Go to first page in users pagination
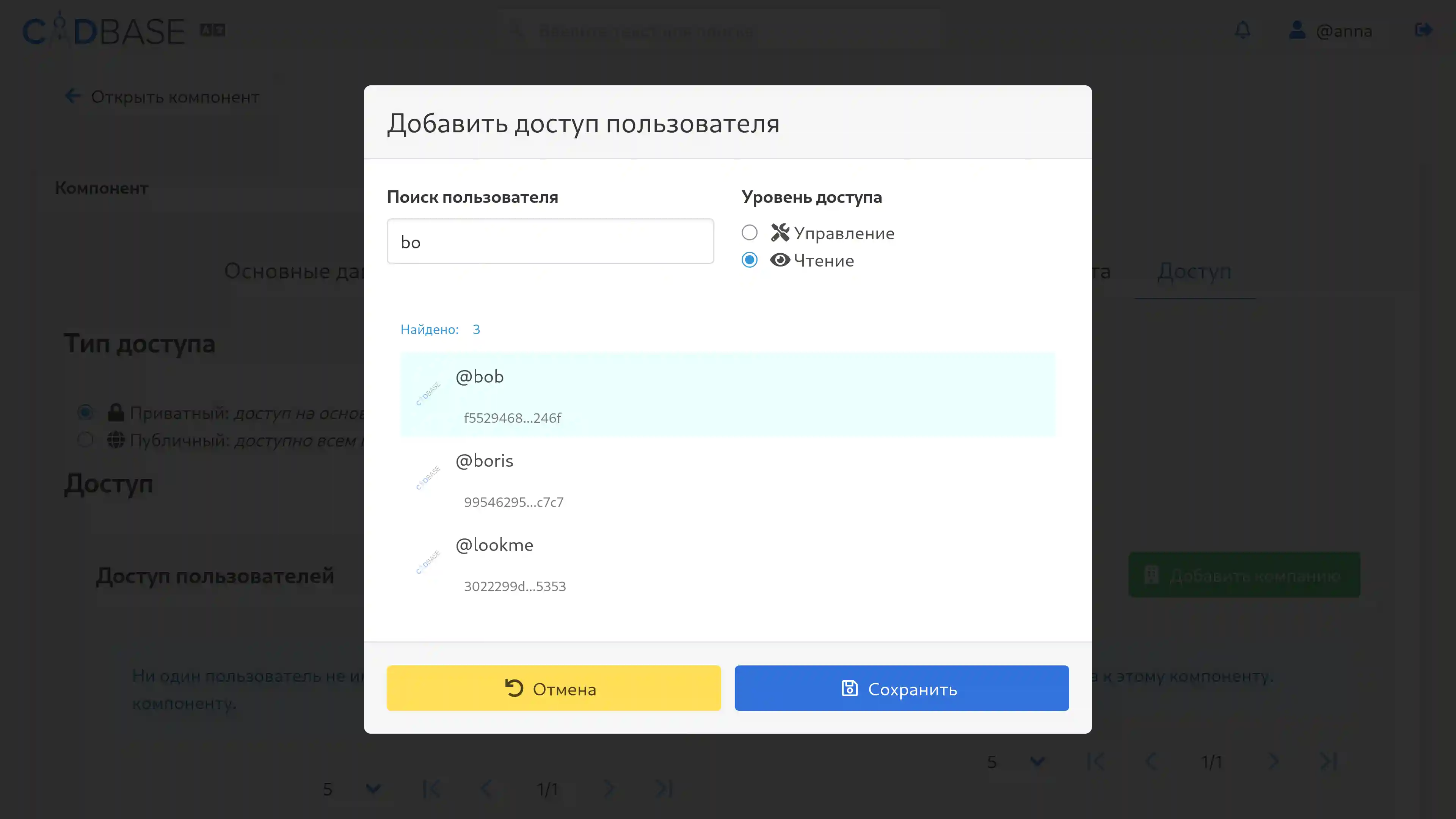This screenshot has width=1456, height=819. click(431, 789)
